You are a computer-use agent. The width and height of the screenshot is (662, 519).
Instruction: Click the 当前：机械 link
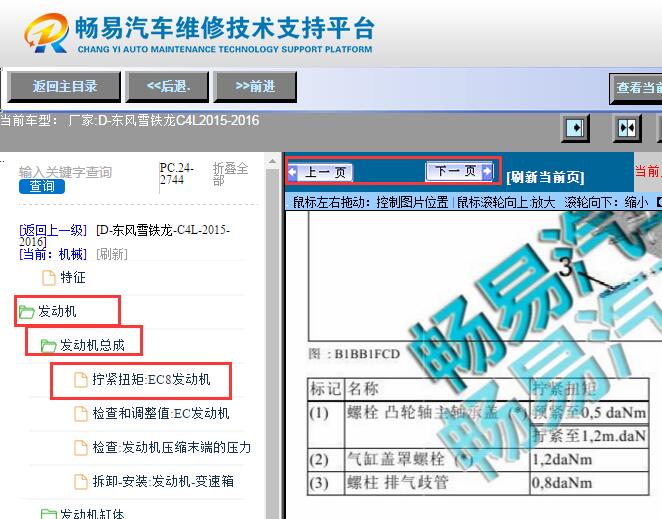[53, 254]
